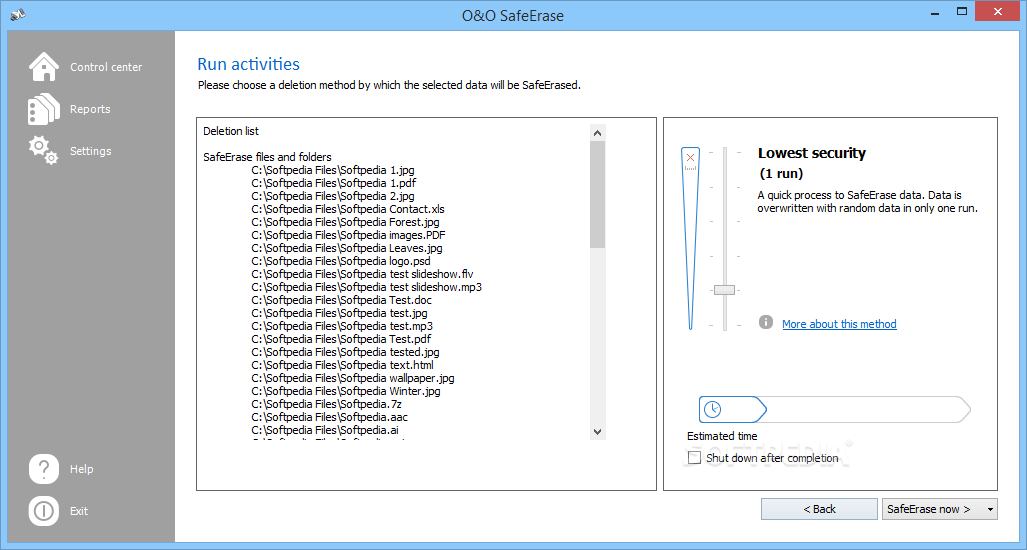Select Softpedia Test.pdf entry

pyautogui.click(x=341, y=339)
